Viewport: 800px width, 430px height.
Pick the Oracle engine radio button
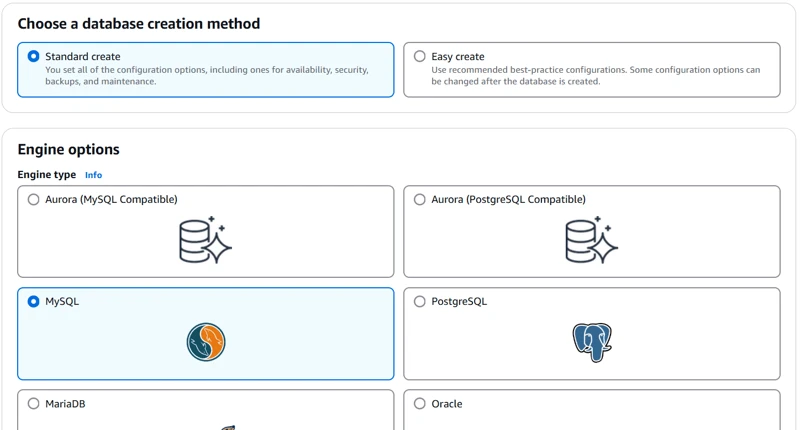(420, 404)
